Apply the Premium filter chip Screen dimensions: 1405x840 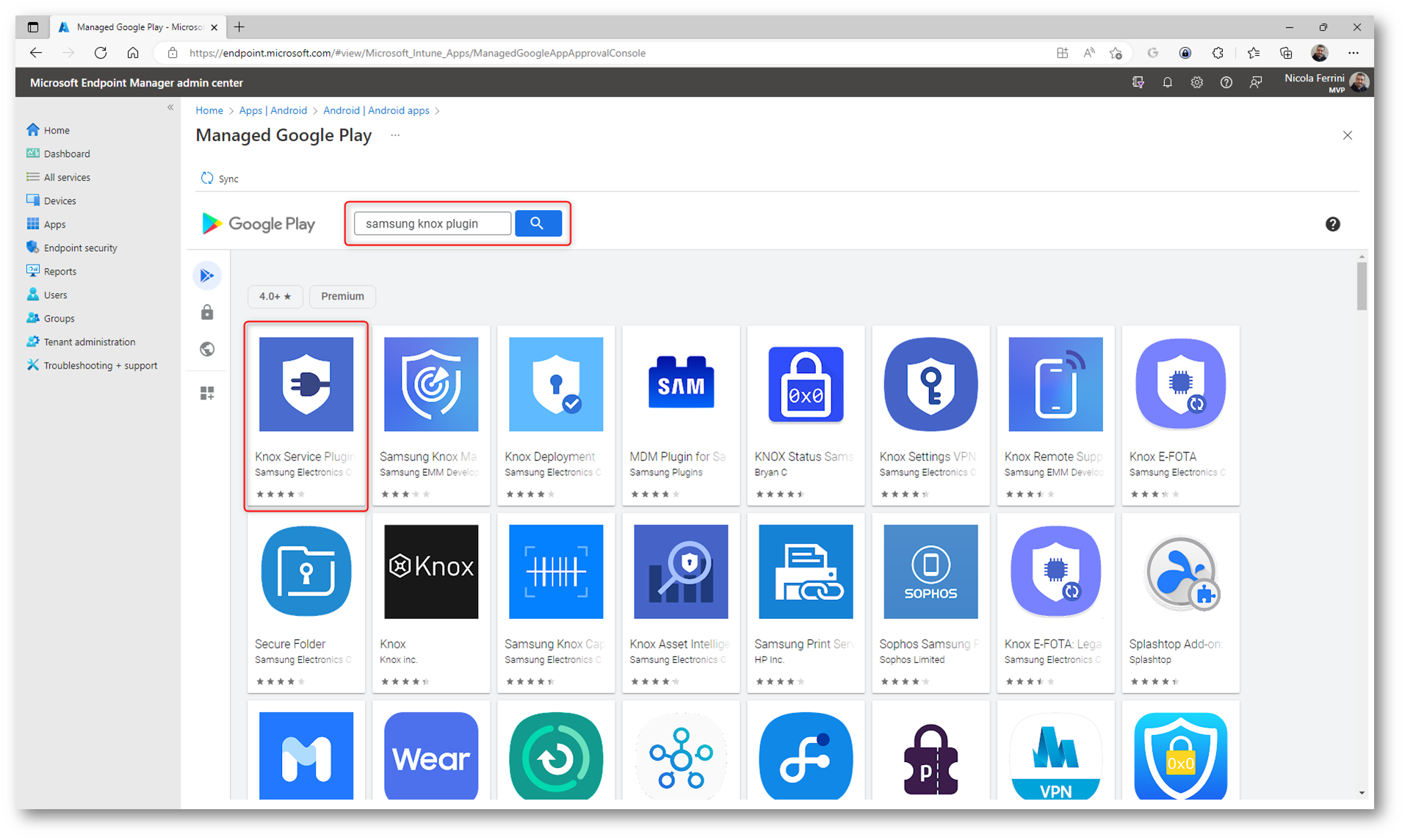[342, 297]
